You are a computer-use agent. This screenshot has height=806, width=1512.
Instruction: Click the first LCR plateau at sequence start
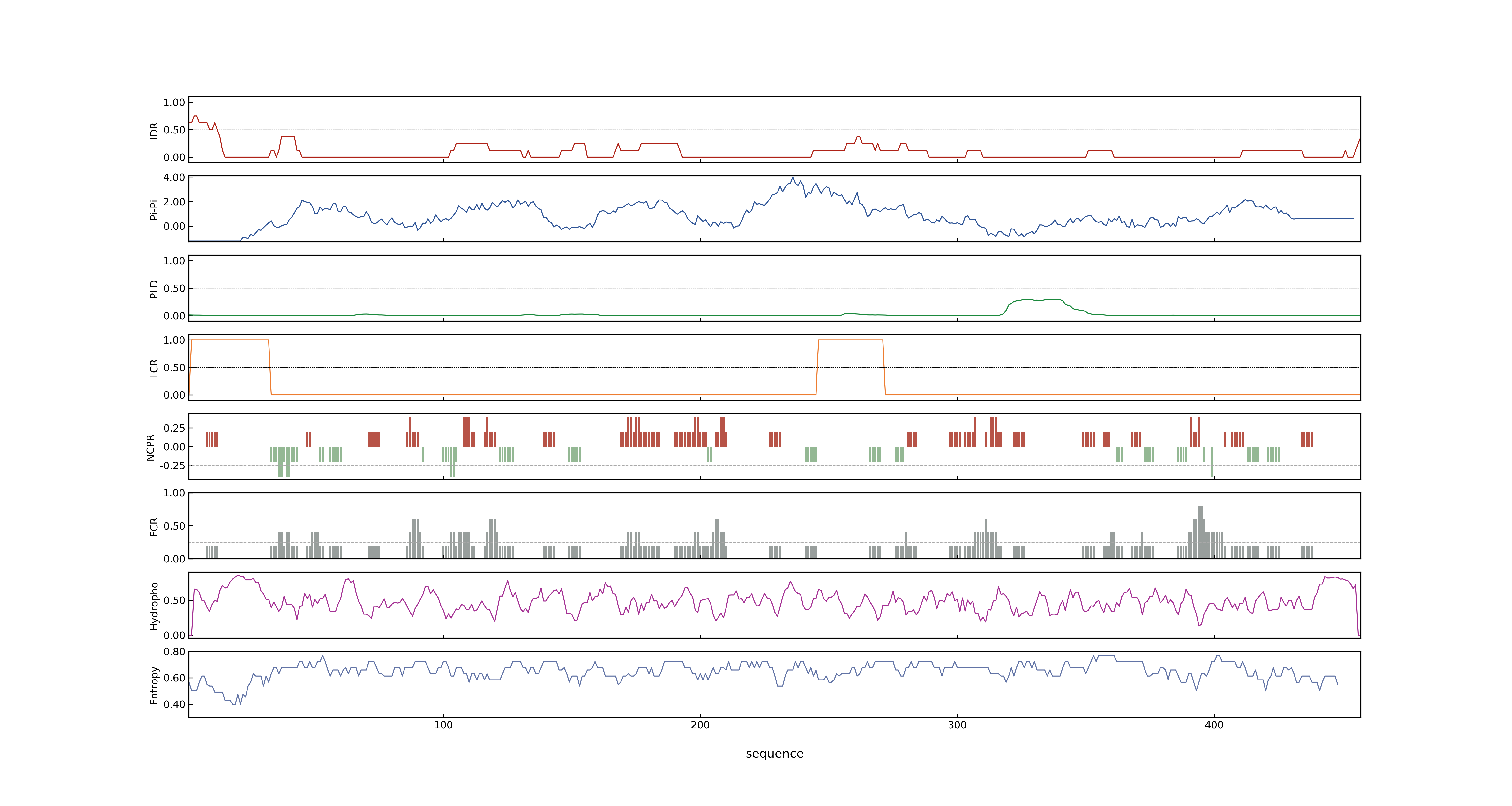pos(230,340)
